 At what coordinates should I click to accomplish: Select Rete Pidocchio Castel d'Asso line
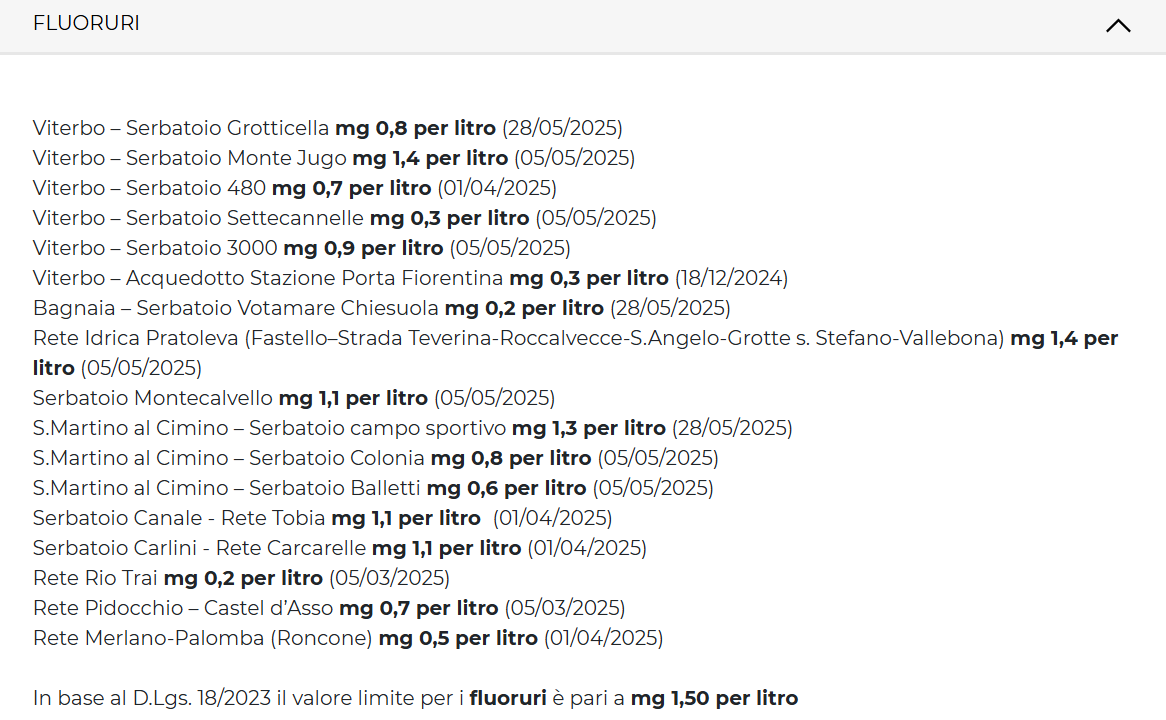[x=328, y=608]
